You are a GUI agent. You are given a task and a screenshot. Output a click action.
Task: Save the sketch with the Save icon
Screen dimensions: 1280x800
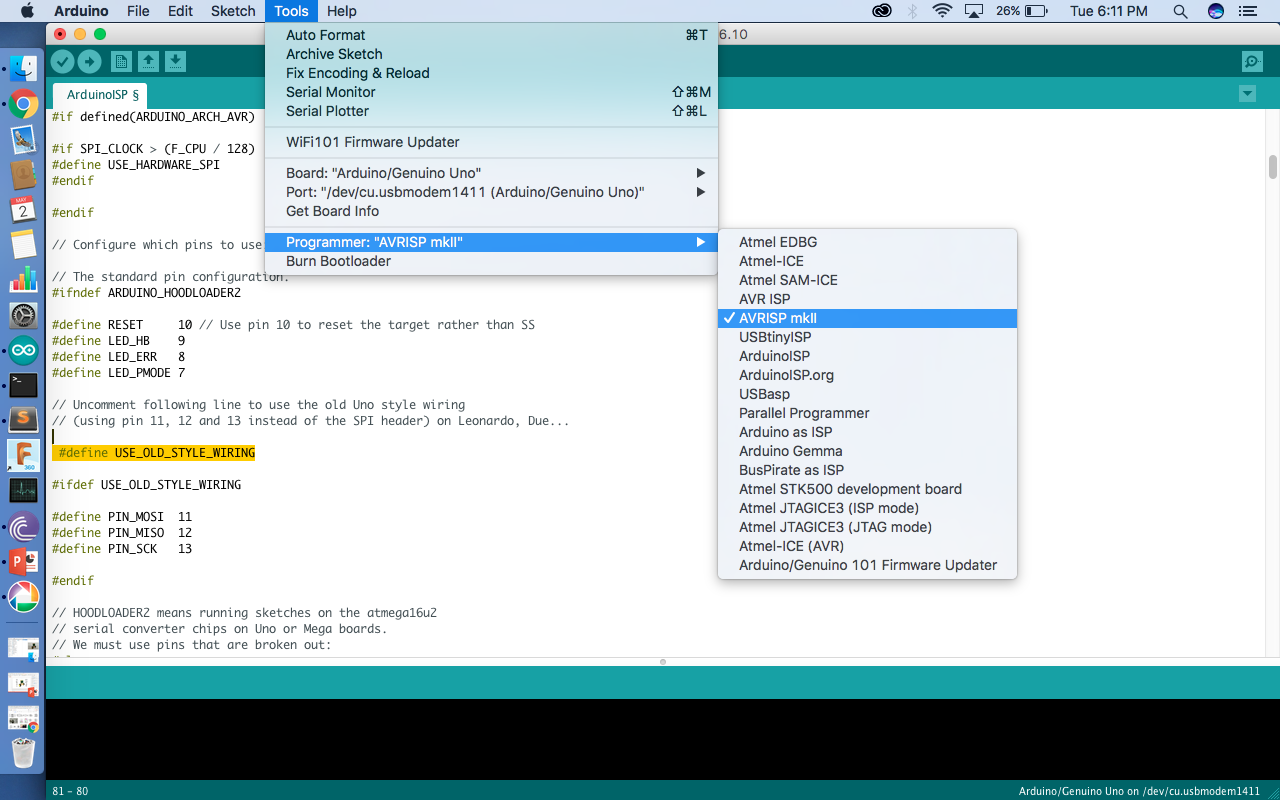[x=175, y=62]
